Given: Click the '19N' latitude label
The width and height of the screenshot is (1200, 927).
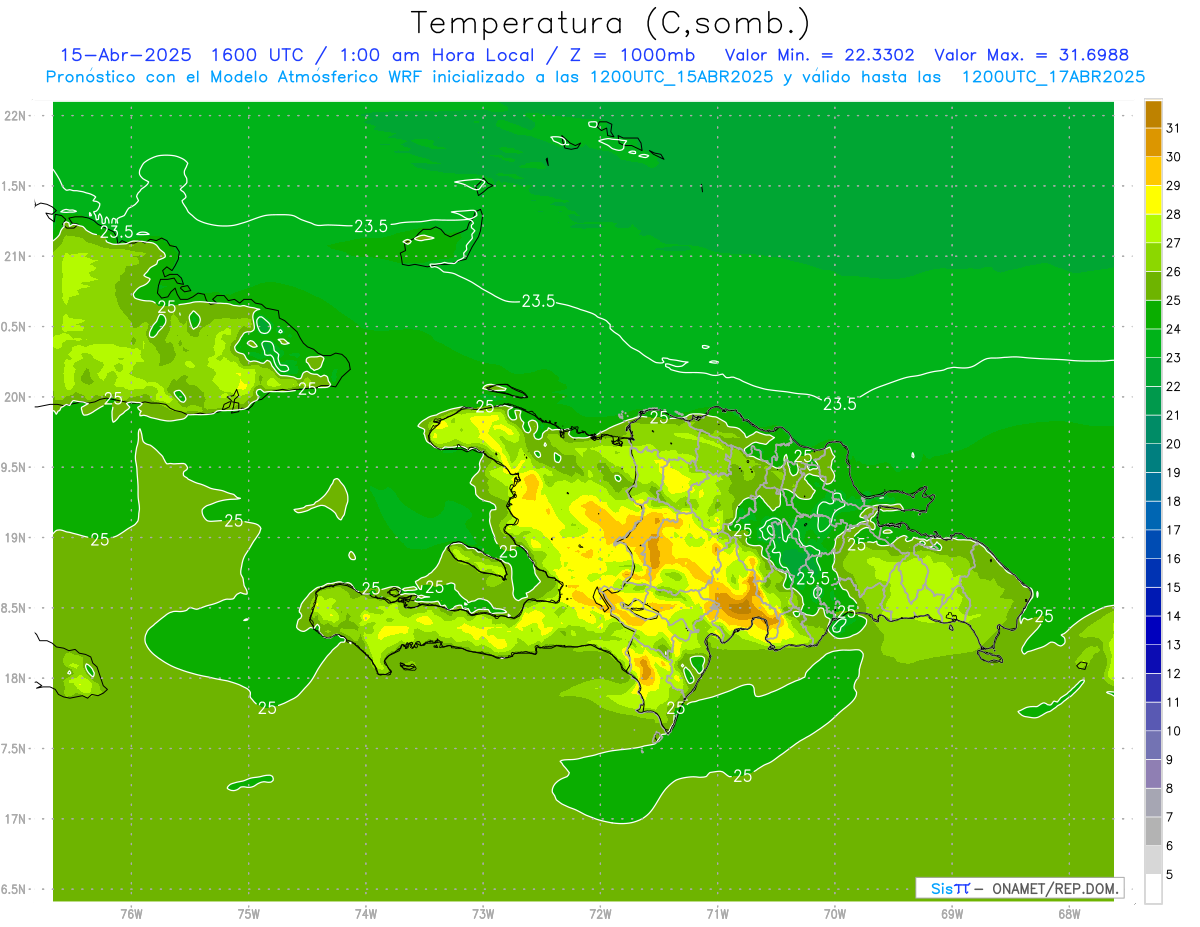Looking at the screenshot, I should pyautogui.click(x=15, y=538).
